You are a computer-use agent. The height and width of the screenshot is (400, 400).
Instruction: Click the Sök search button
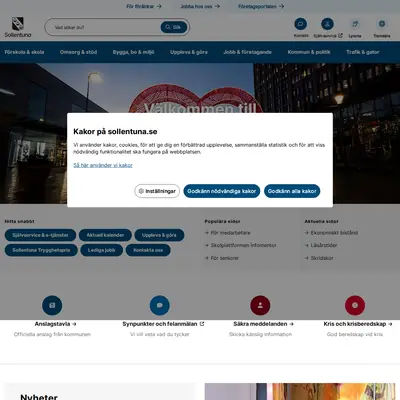[174, 27]
